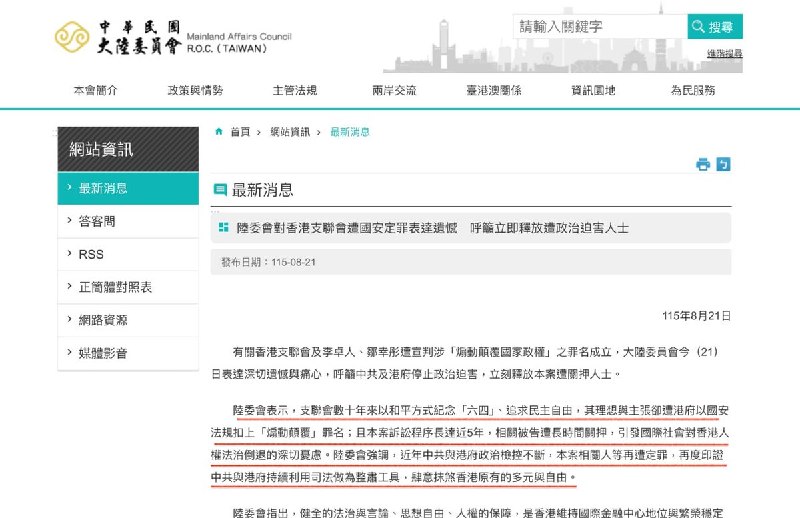800x518 pixels.
Task: Open the 為民服務 navigation menu
Action: [x=693, y=90]
